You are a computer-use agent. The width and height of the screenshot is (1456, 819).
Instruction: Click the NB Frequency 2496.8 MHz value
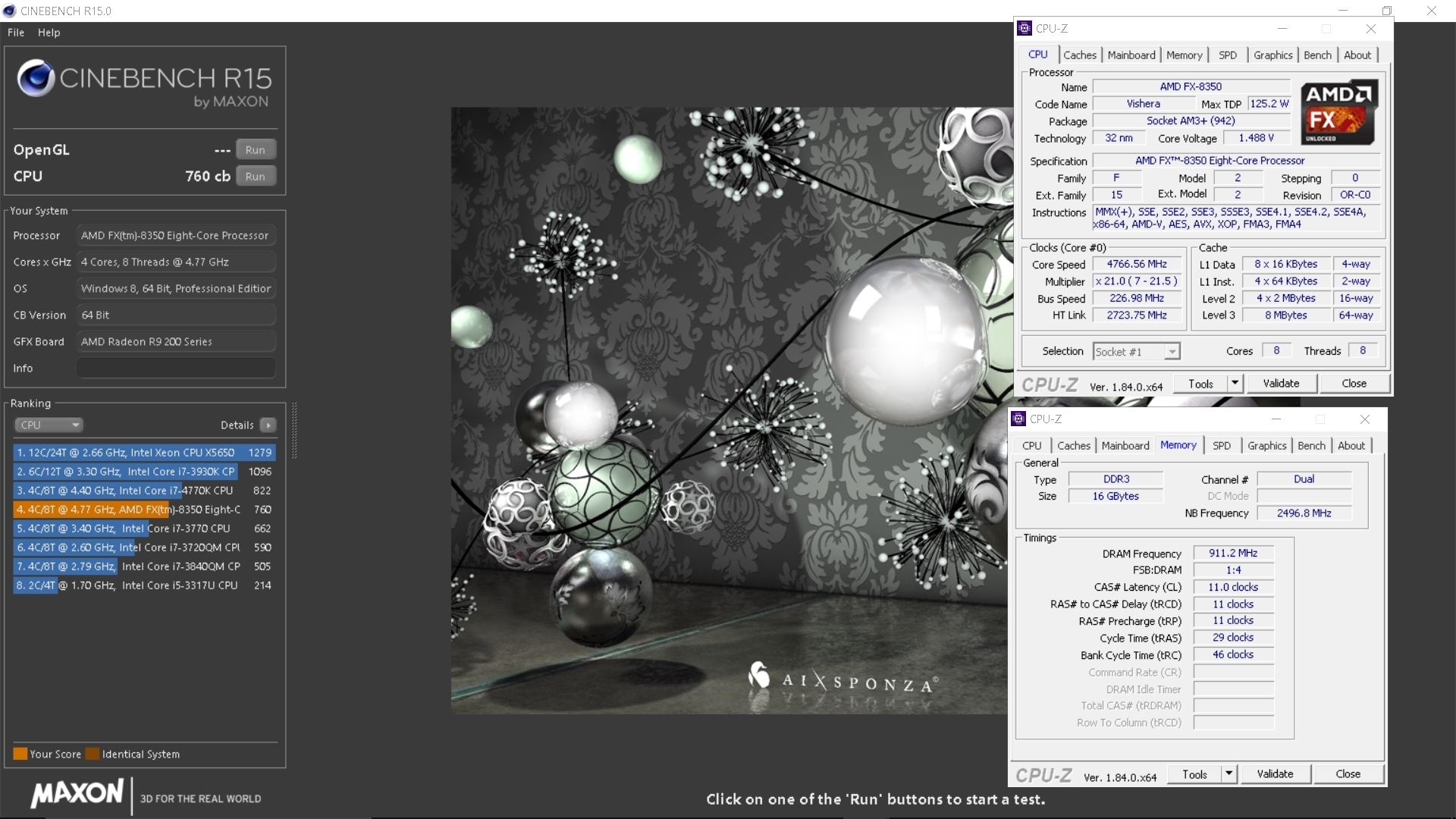click(1304, 513)
